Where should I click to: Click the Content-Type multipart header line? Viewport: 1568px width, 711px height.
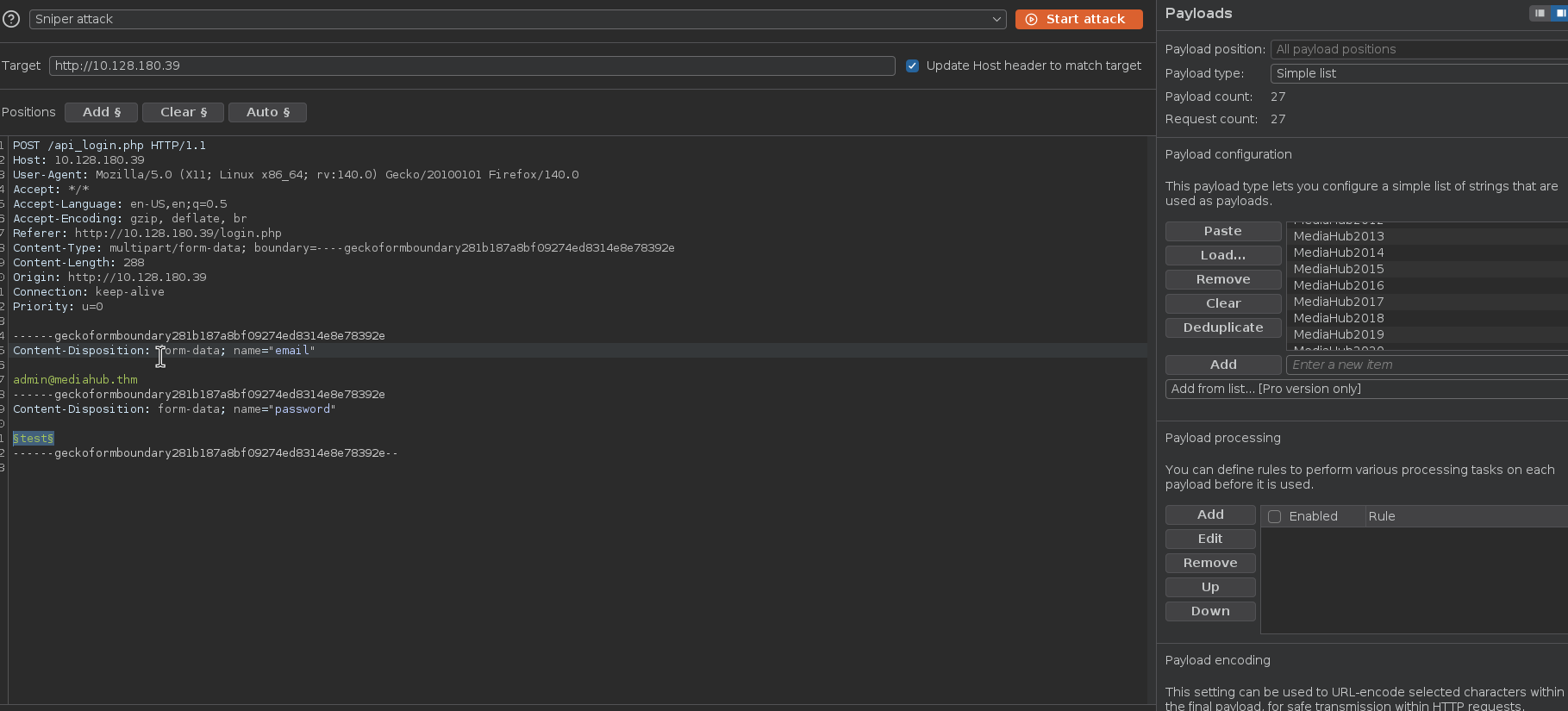coord(344,248)
